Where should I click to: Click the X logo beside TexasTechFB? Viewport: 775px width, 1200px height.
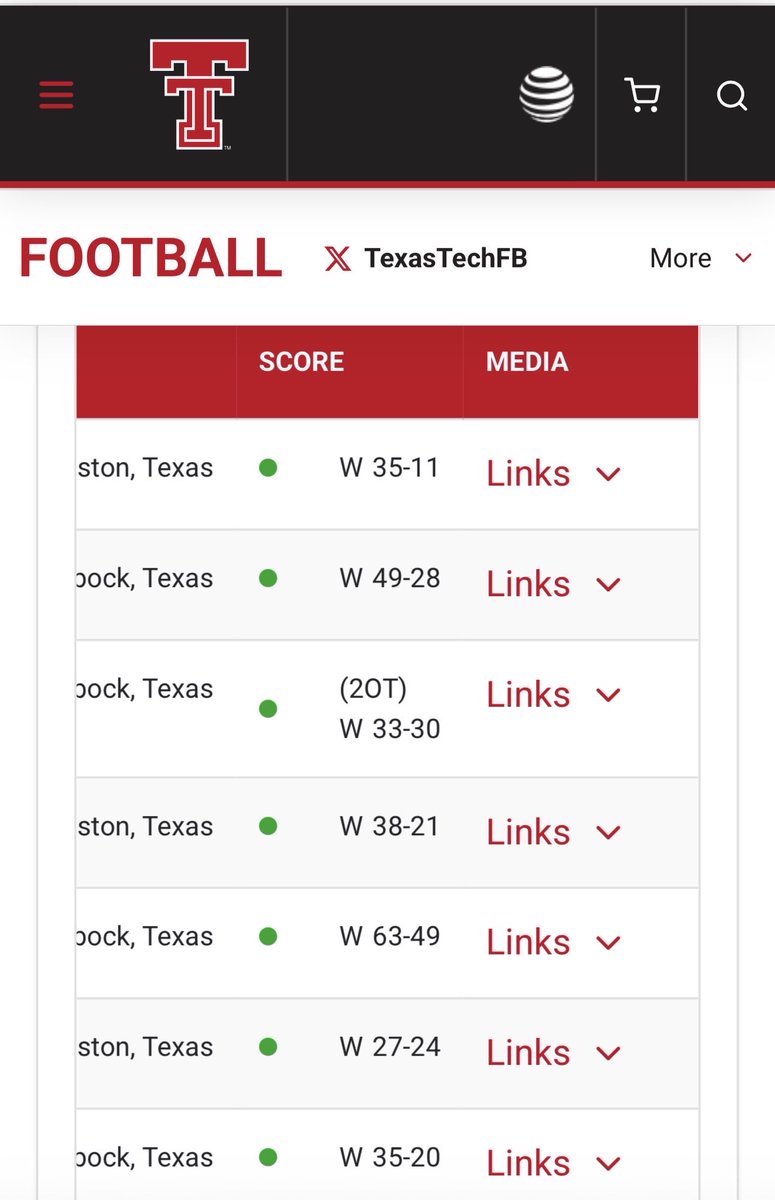pyautogui.click(x=338, y=259)
